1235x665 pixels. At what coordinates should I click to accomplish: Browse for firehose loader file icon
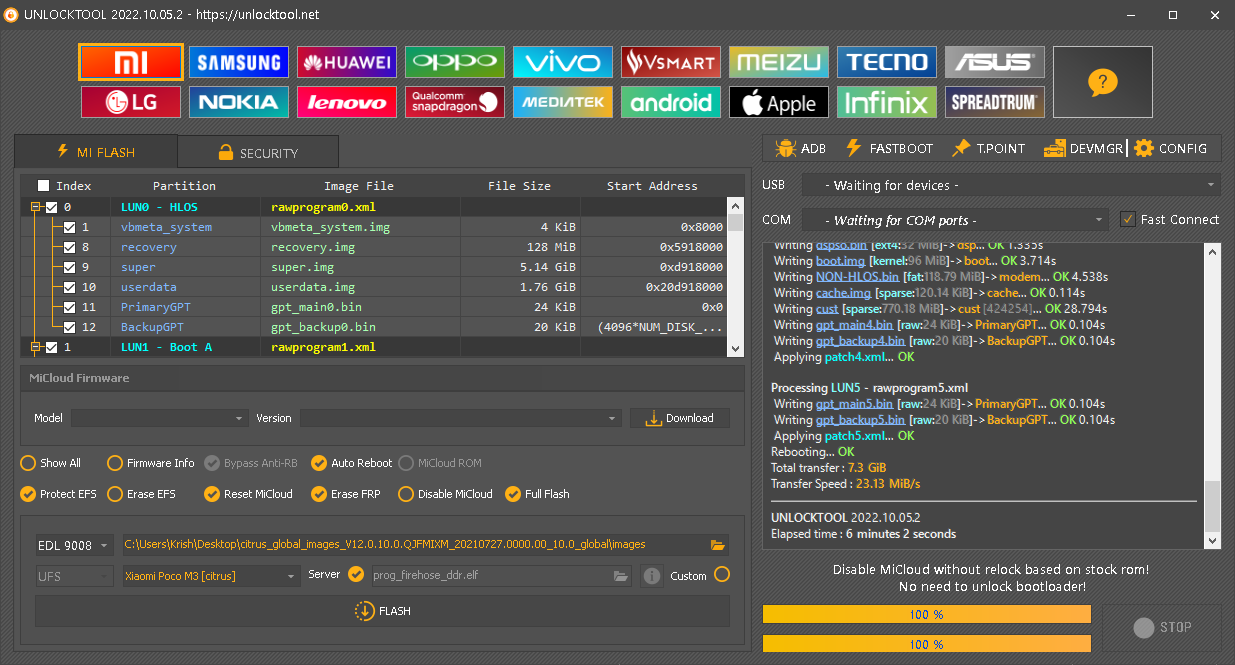tap(620, 576)
